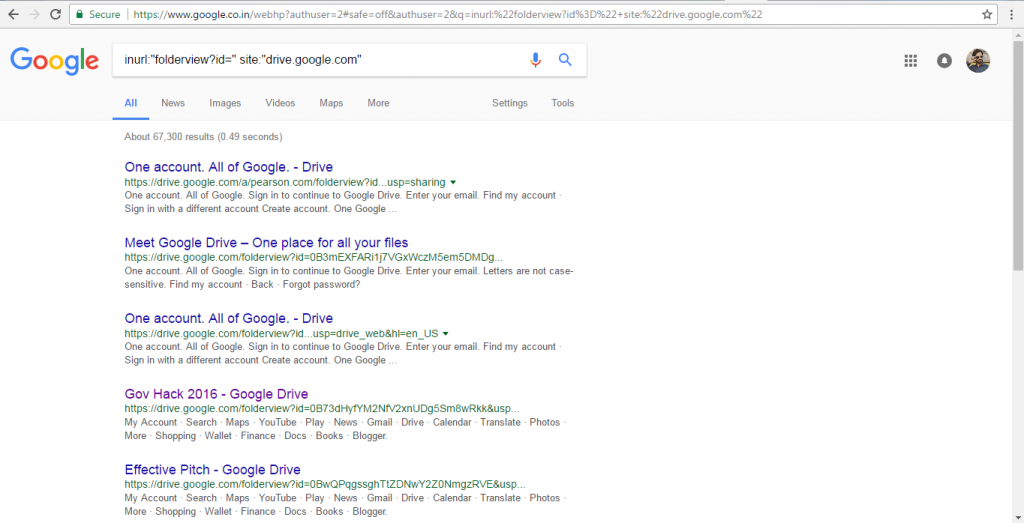Switch to the News tab
1024x523 pixels.
pyautogui.click(x=173, y=103)
